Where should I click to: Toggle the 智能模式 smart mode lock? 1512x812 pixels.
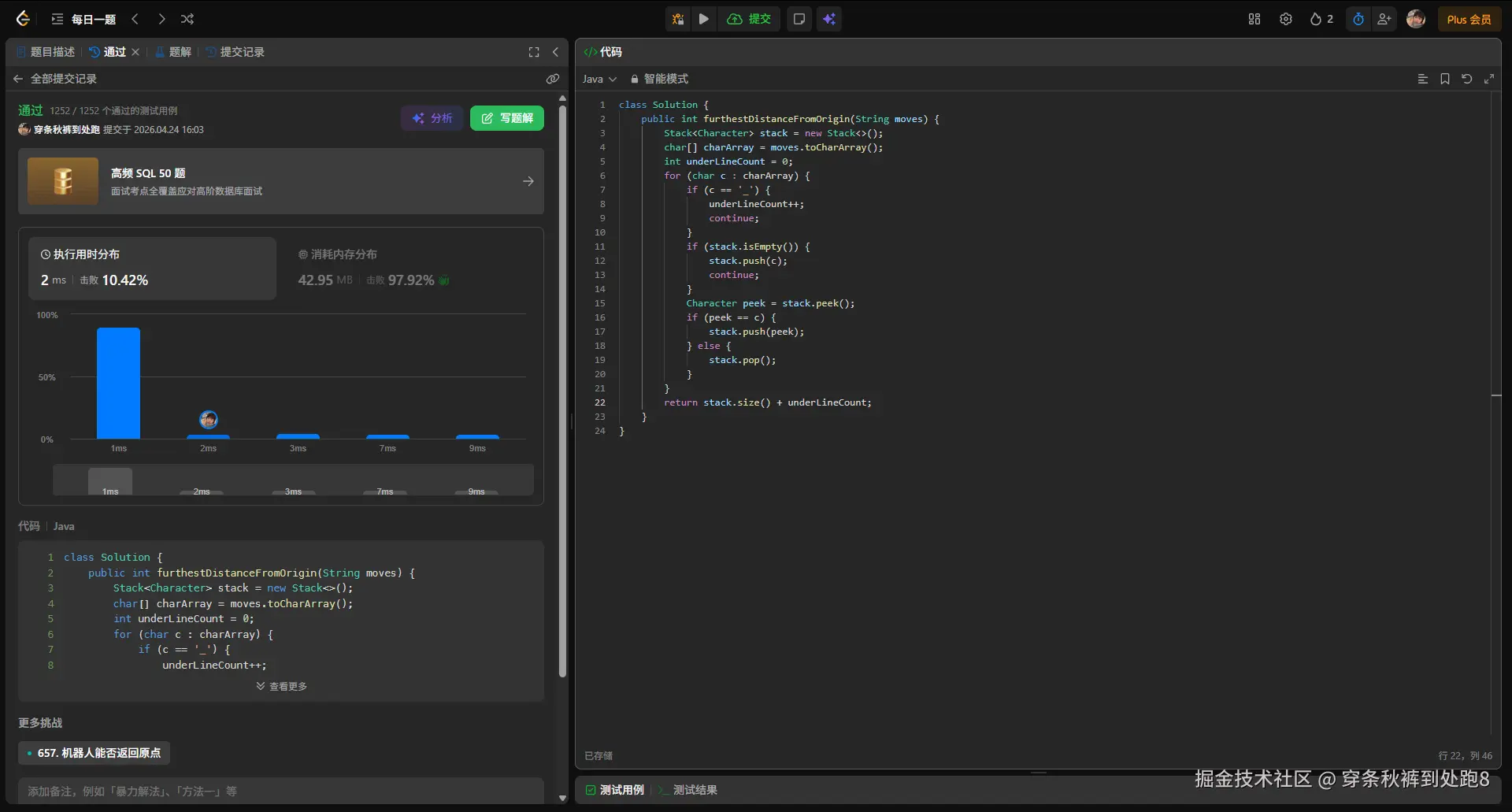tap(658, 79)
